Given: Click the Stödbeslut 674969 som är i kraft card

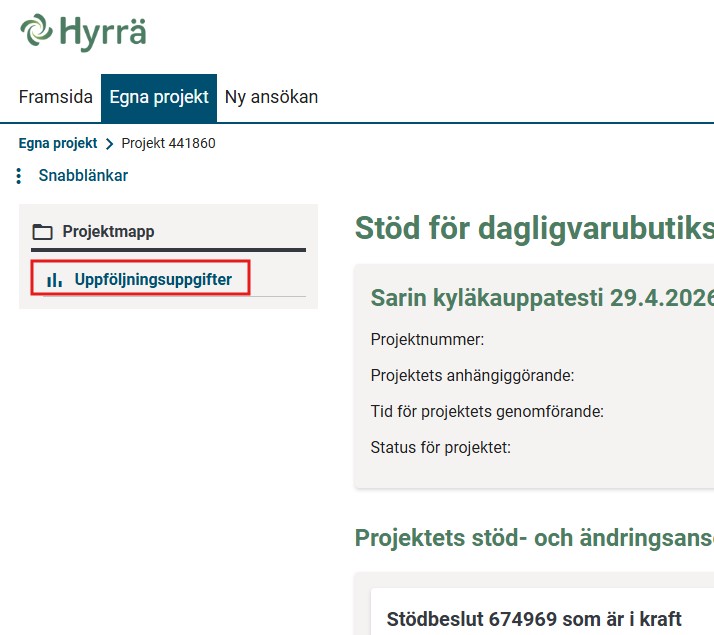Looking at the screenshot, I should pos(542,611).
